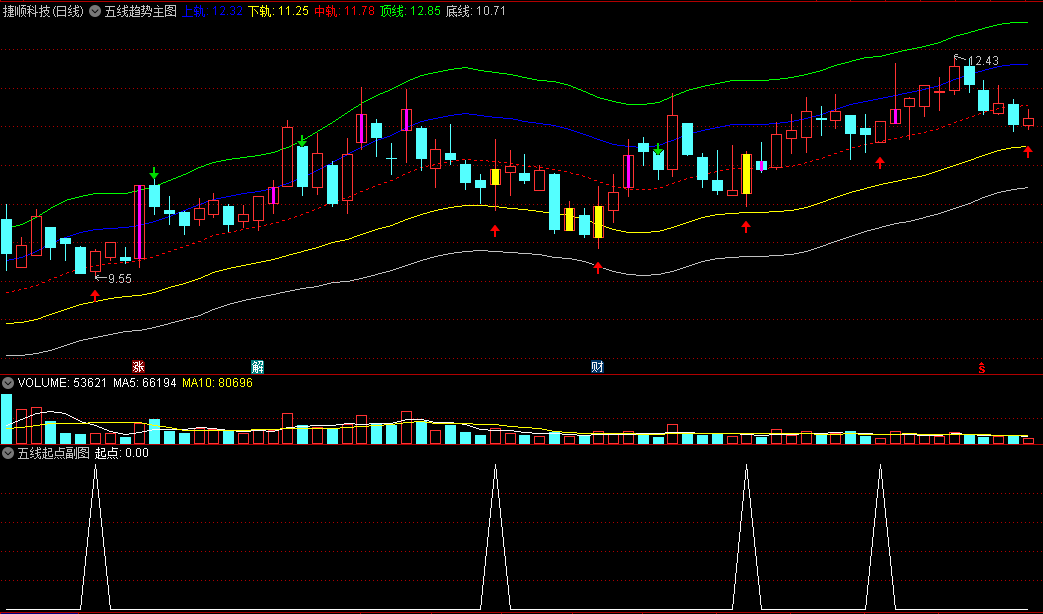Click the 起点: 0.00 readout
Screen dimensions: 1043x614
coord(122,454)
